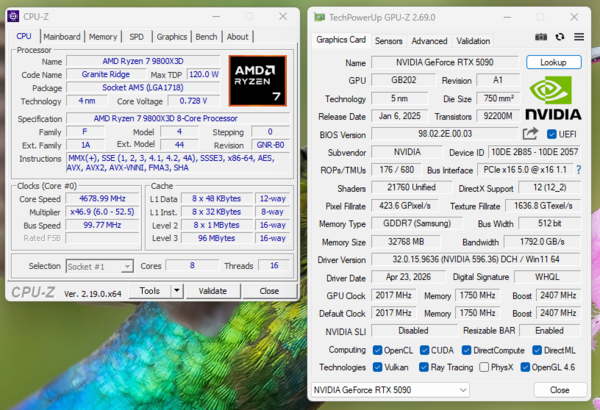Toggle the OpenGL 4.6 checkbox
The width and height of the screenshot is (600, 410).
click(x=525, y=367)
